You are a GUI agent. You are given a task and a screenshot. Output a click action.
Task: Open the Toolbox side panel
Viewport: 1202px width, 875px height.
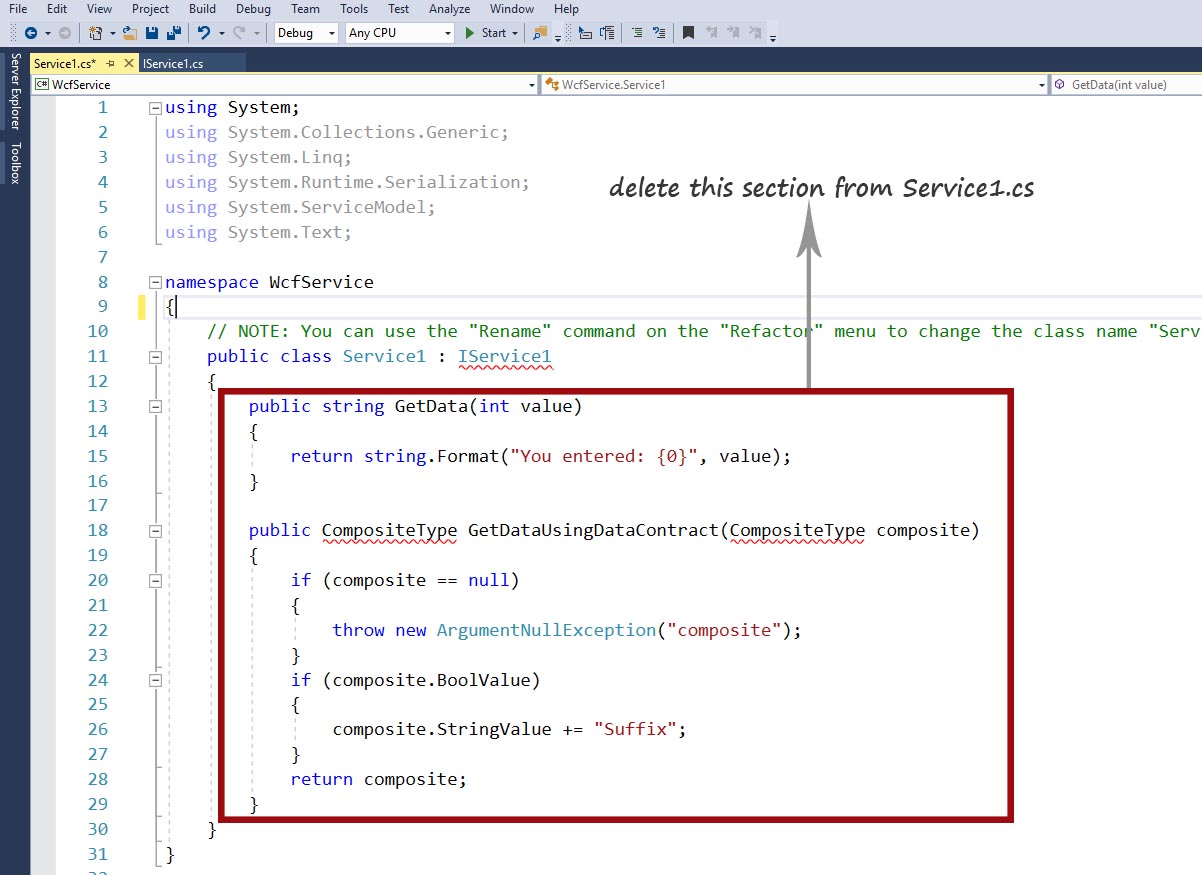[x=14, y=163]
